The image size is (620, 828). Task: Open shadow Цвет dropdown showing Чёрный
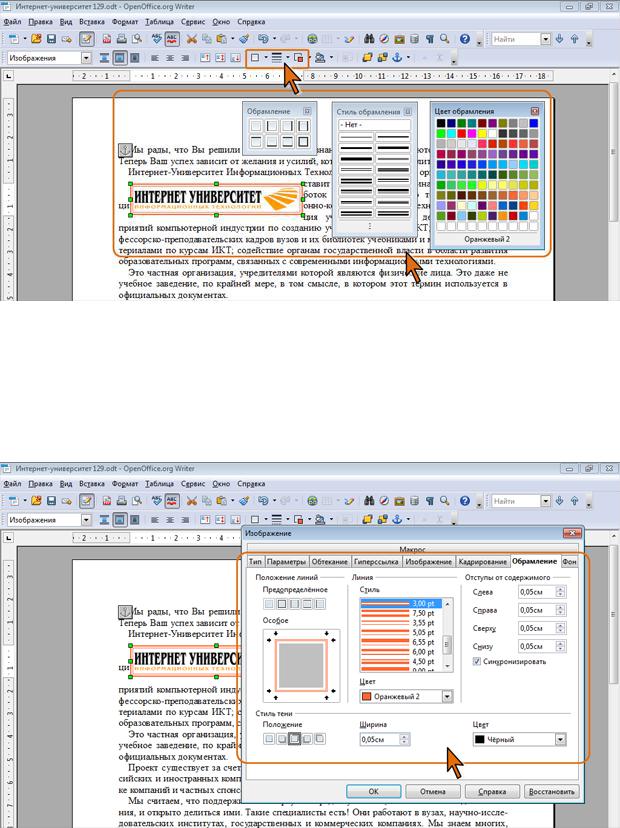click(x=561, y=739)
